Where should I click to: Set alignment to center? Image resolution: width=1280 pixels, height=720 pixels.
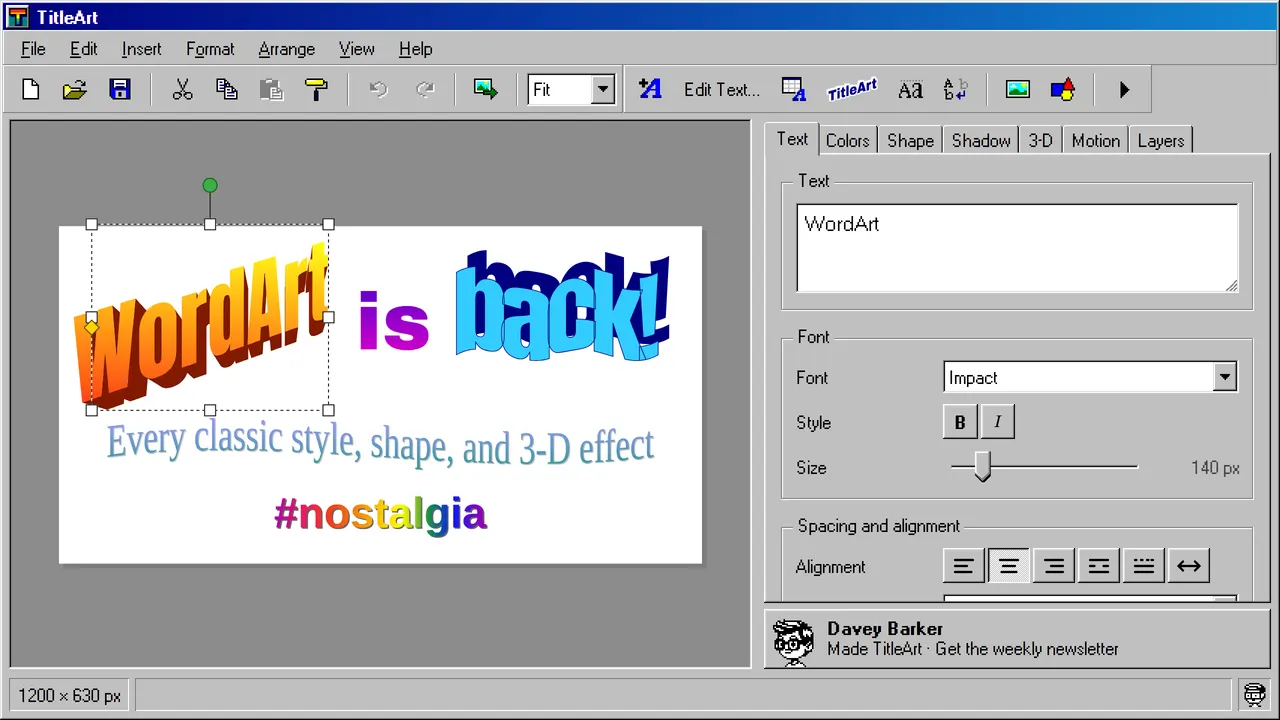tap(1008, 567)
